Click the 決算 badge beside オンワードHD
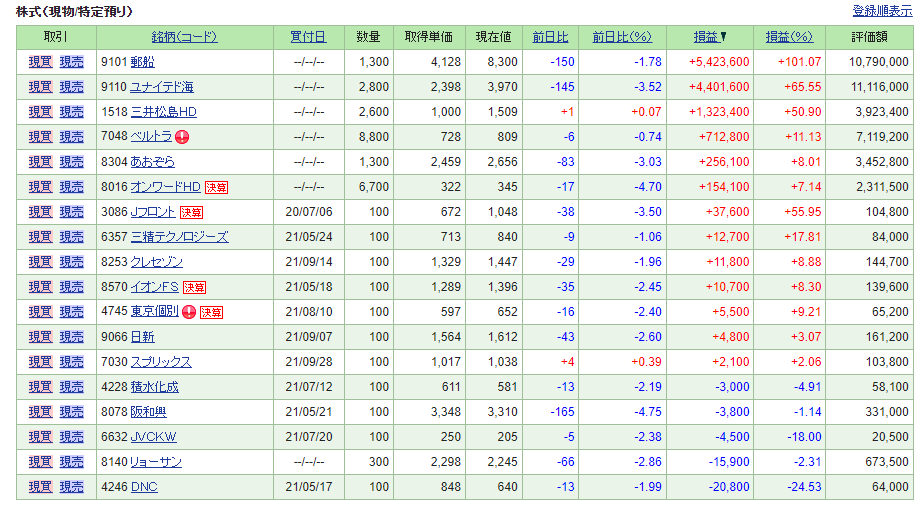 coord(216,187)
